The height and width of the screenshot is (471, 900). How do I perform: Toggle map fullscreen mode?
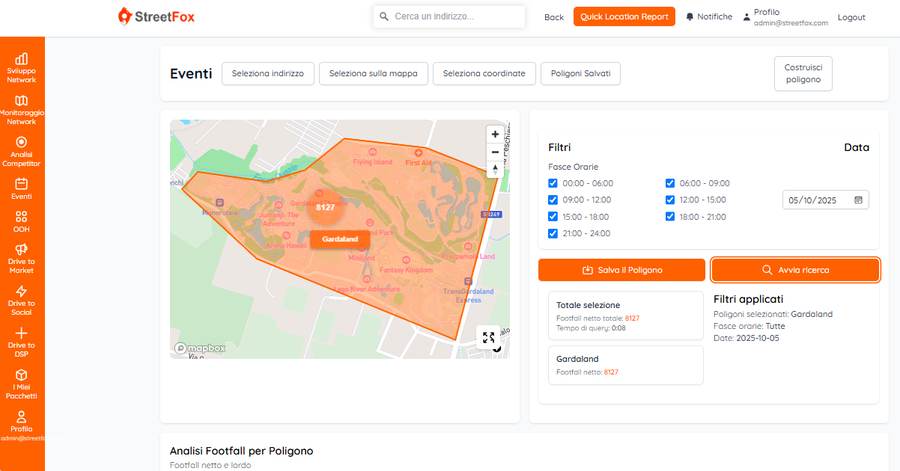488,338
